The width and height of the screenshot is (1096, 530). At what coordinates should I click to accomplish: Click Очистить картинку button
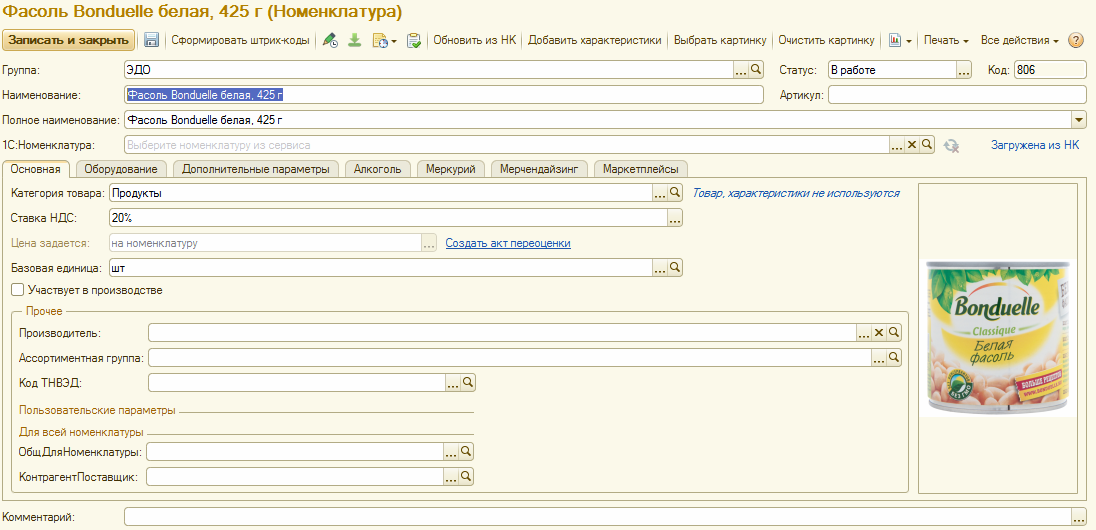pos(826,41)
